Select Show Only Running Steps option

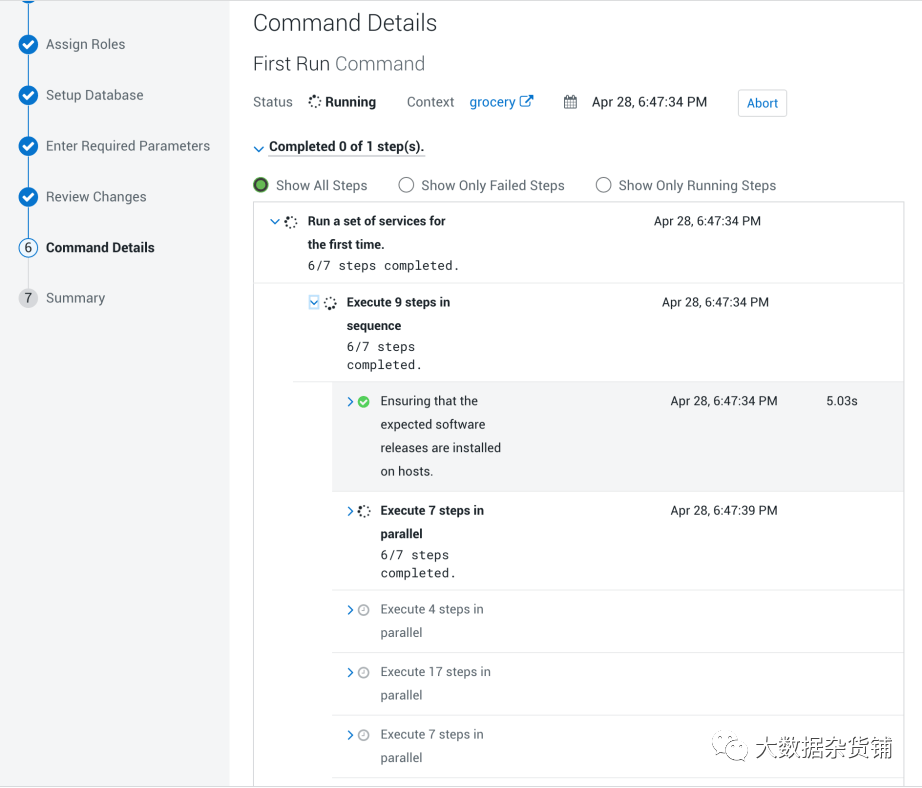tap(603, 185)
